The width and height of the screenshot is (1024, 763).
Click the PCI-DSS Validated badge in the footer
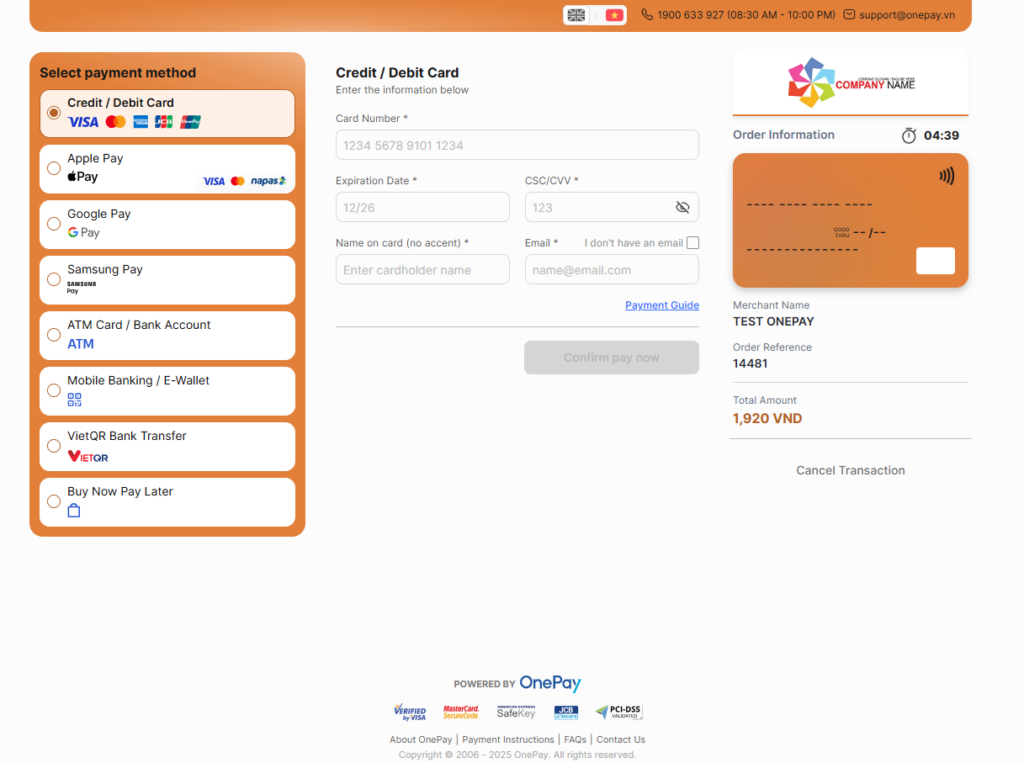(x=619, y=712)
